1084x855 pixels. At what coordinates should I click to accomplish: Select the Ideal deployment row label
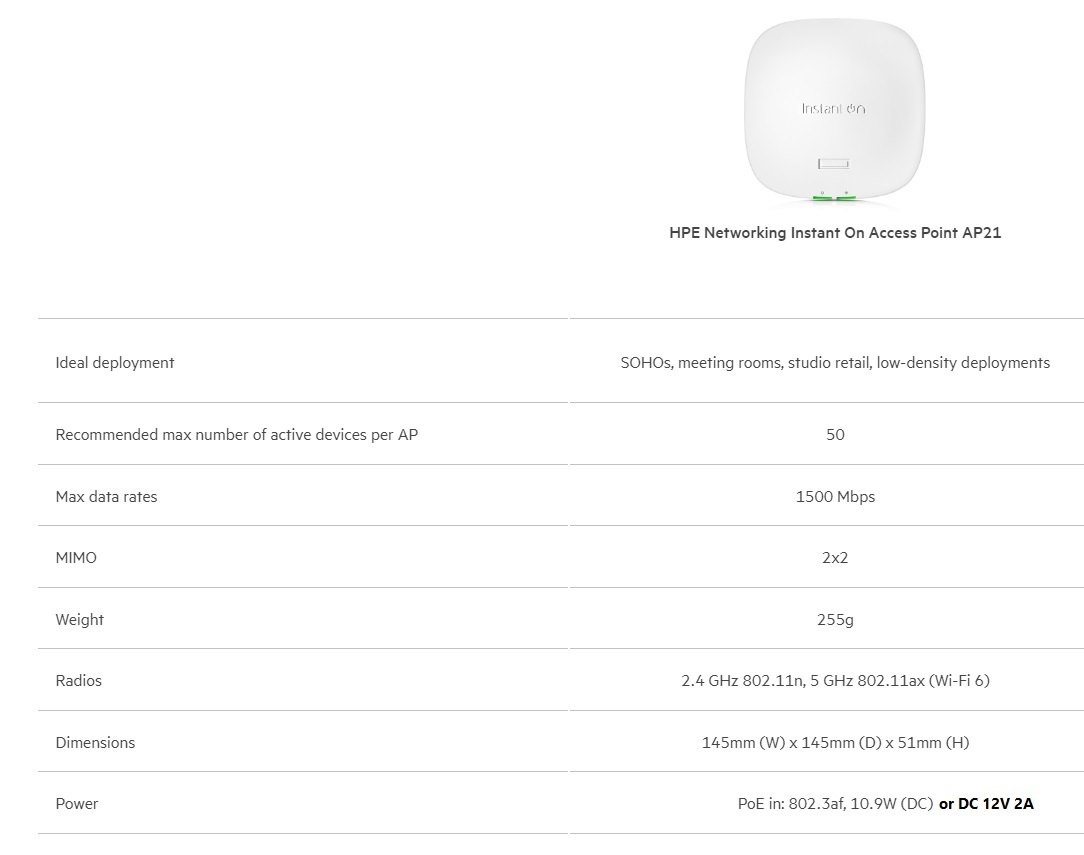coord(115,363)
